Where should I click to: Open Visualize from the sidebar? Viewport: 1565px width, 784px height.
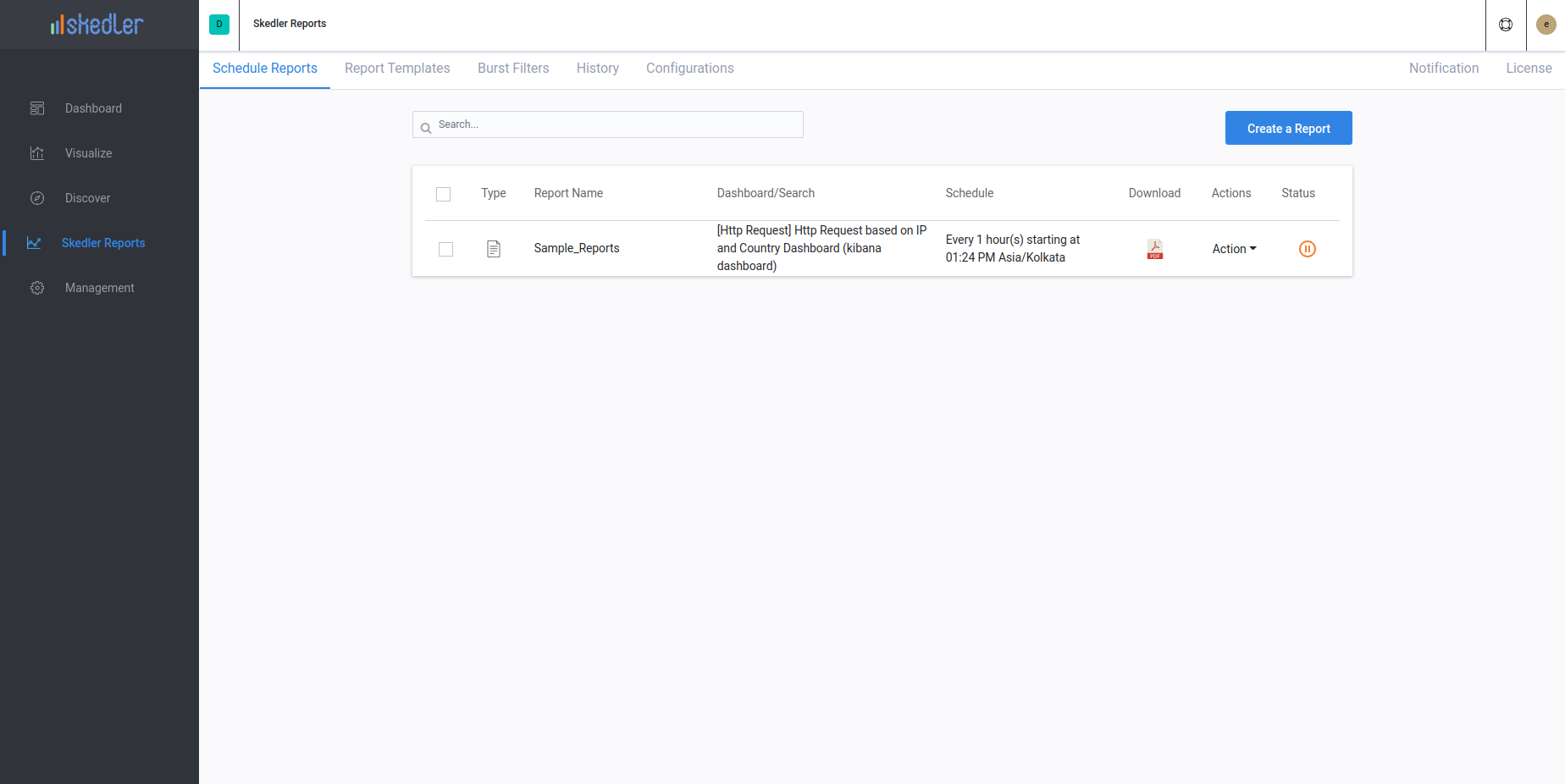point(88,153)
